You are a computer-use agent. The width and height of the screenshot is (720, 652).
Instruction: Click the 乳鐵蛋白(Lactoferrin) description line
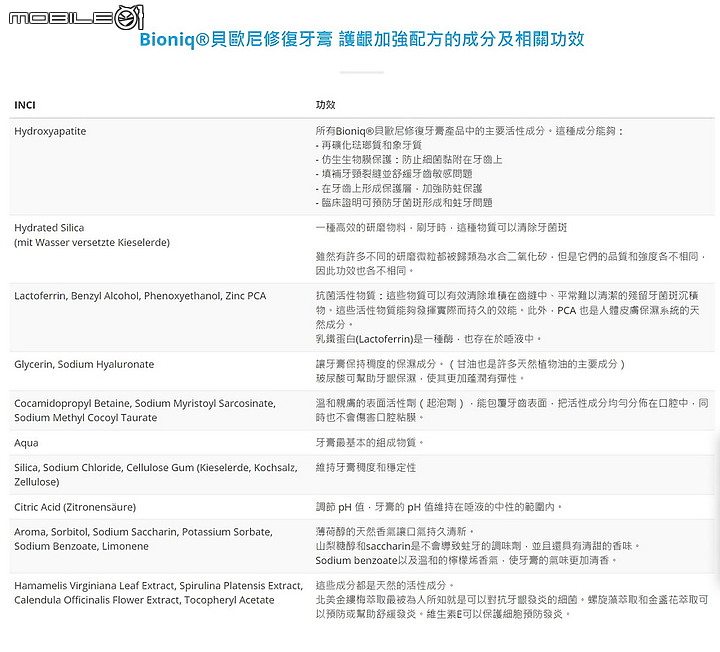point(429,339)
